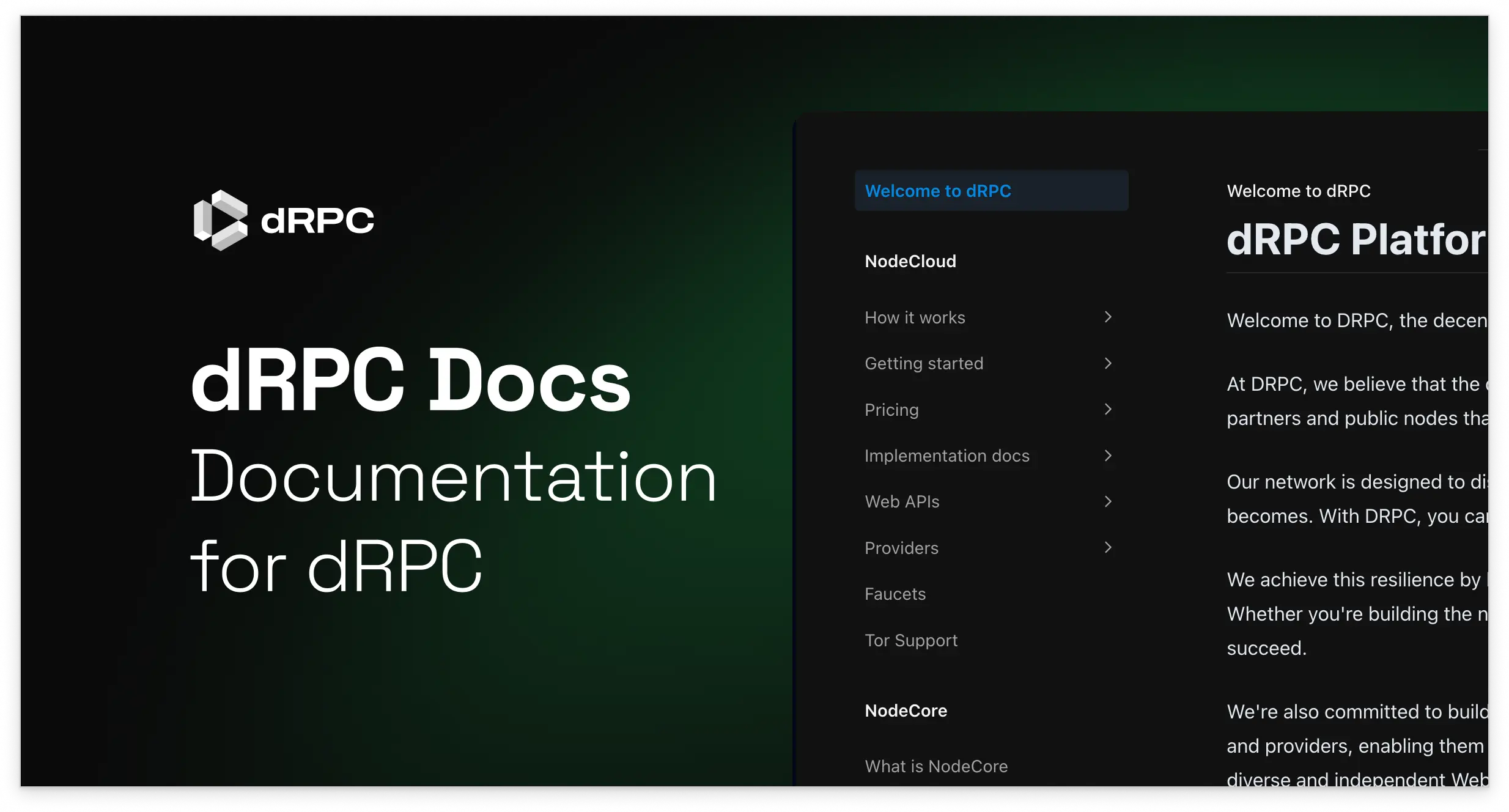The image size is (1509, 812).
Task: Click the NodeCloud section header
Action: pos(910,261)
